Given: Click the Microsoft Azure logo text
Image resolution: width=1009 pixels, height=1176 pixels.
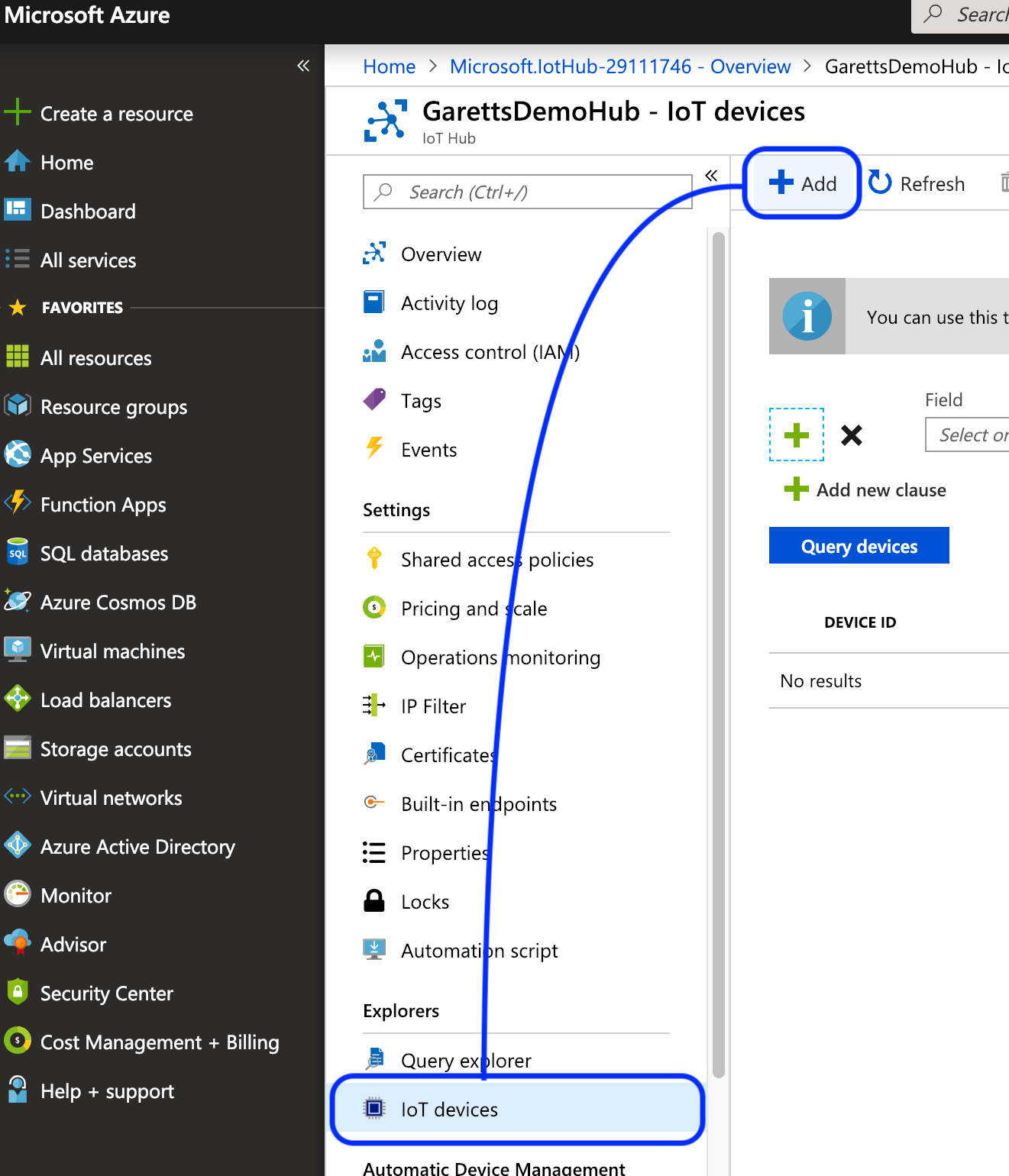Looking at the screenshot, I should 87,15.
